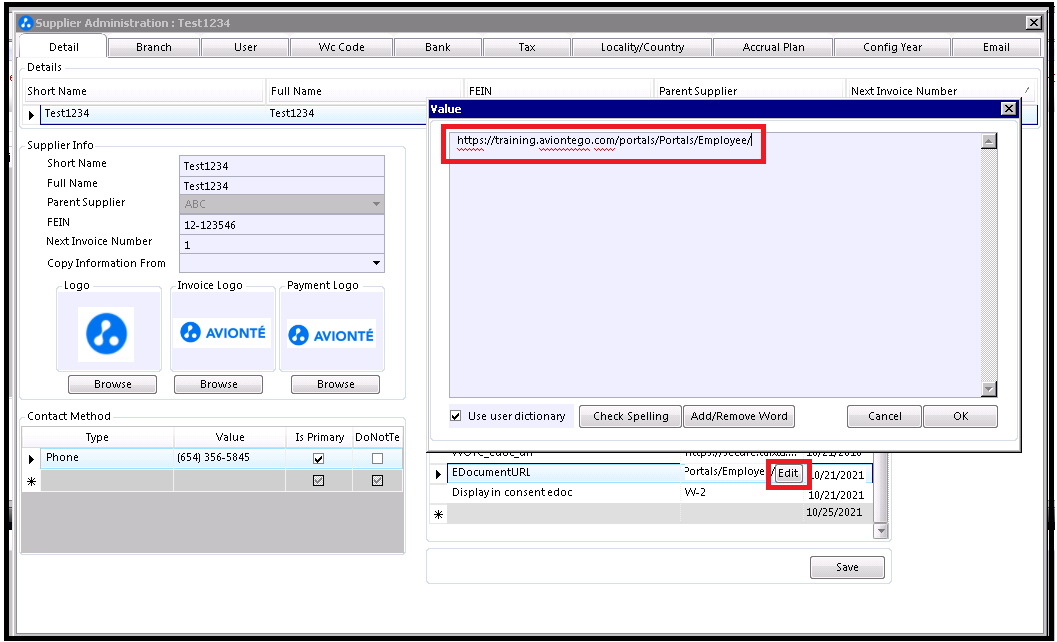Click the Payment Logo Avionté image
Image resolution: width=1057 pixels, height=642 pixels.
pyautogui.click(x=331, y=335)
